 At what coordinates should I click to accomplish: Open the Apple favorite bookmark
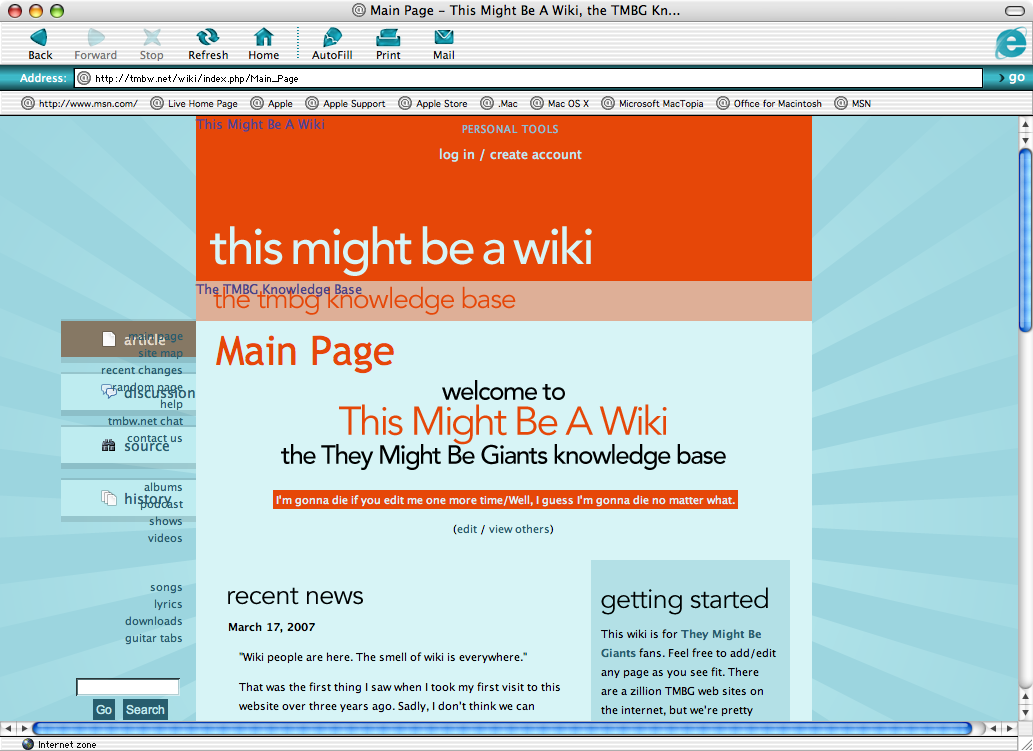[271, 103]
